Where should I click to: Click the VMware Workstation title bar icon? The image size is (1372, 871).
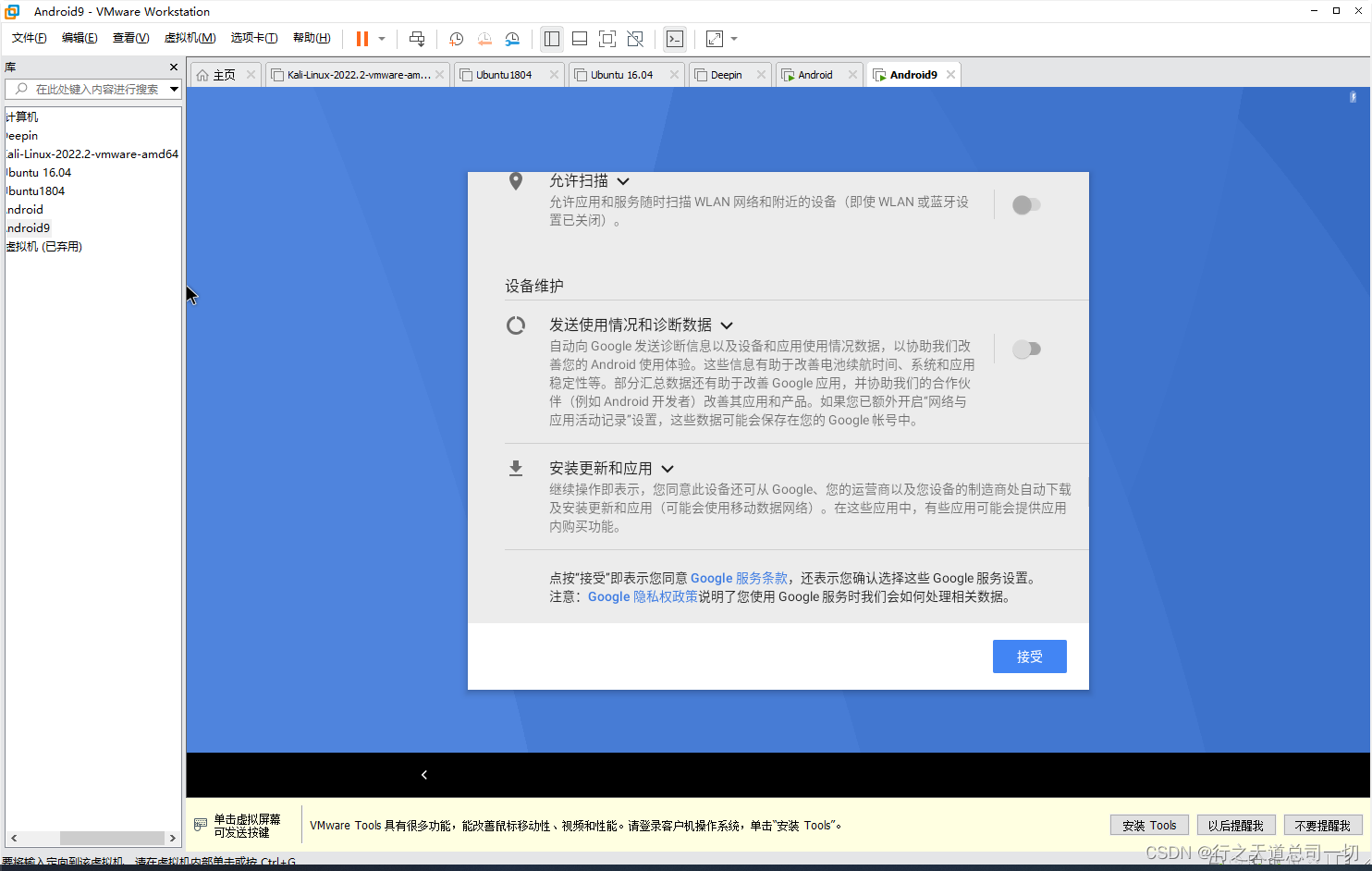pyautogui.click(x=12, y=11)
